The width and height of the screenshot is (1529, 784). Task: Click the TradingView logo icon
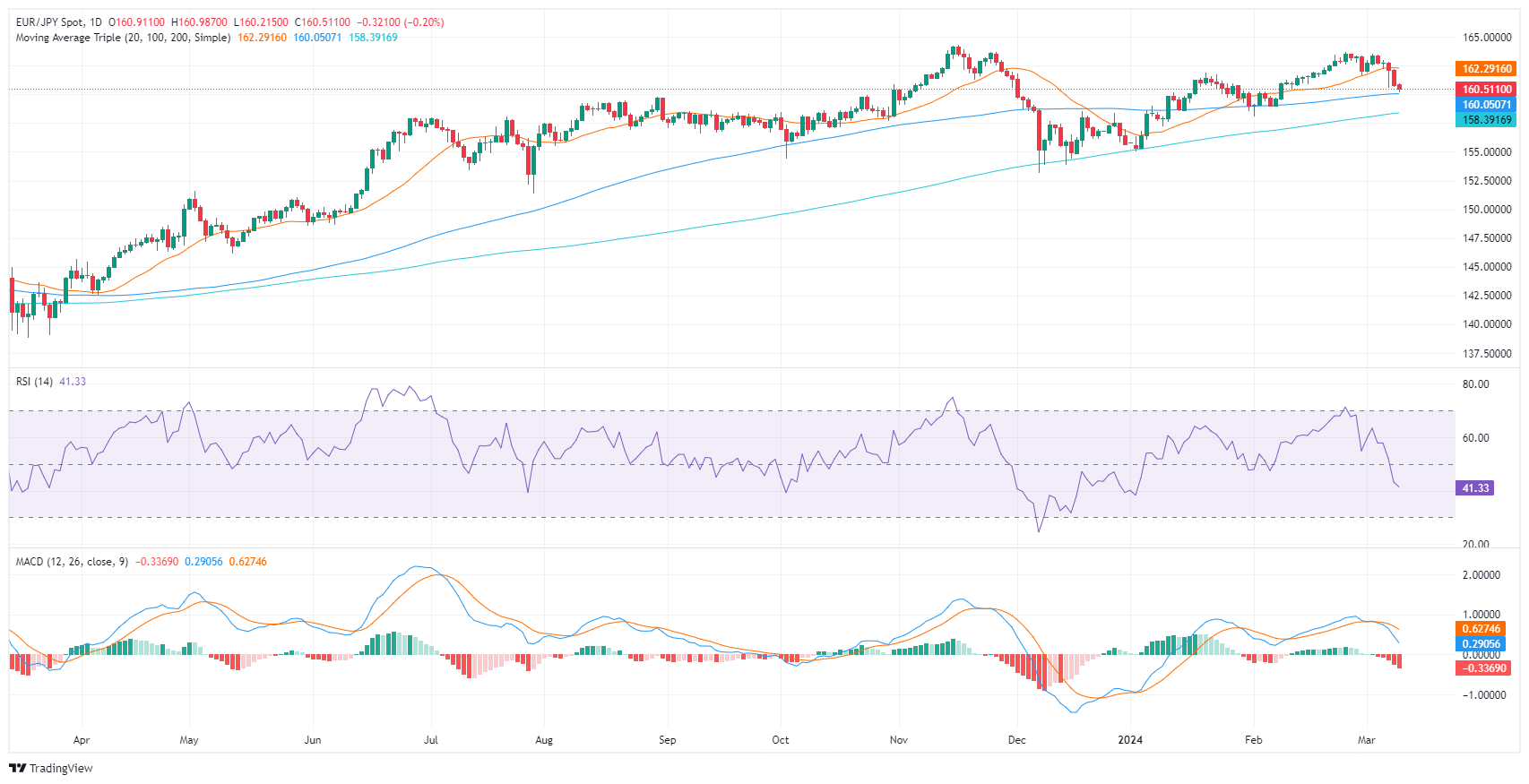(x=17, y=768)
